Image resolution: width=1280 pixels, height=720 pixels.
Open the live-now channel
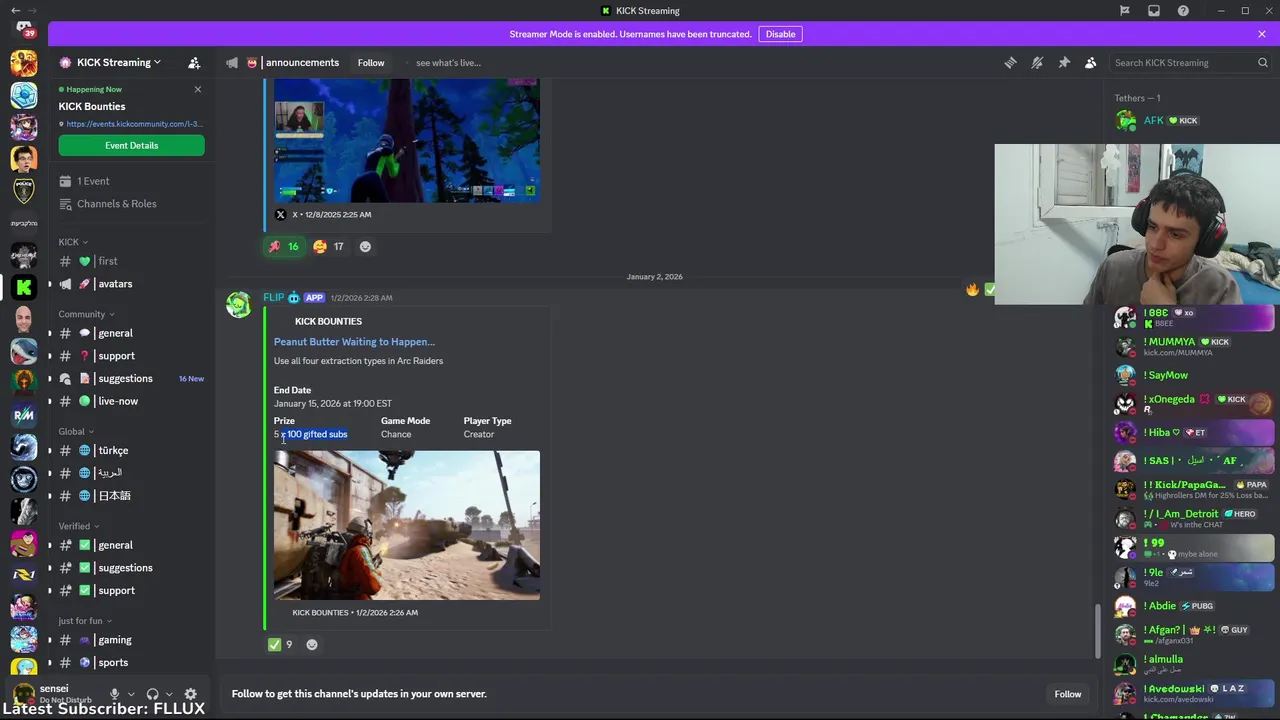(x=131, y=401)
